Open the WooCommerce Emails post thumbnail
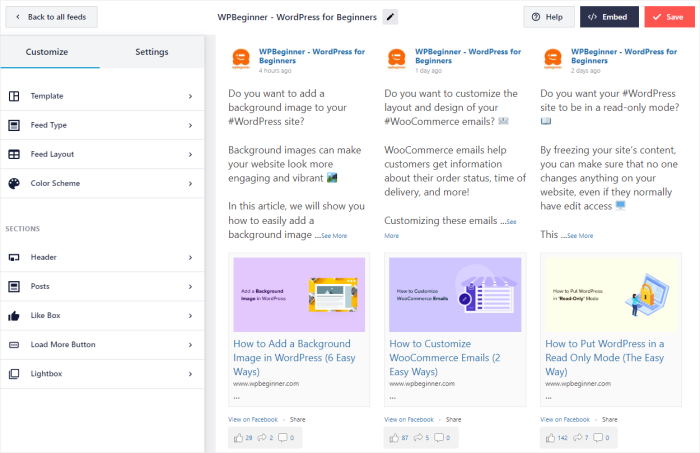The height and width of the screenshot is (453, 700). coord(455,294)
